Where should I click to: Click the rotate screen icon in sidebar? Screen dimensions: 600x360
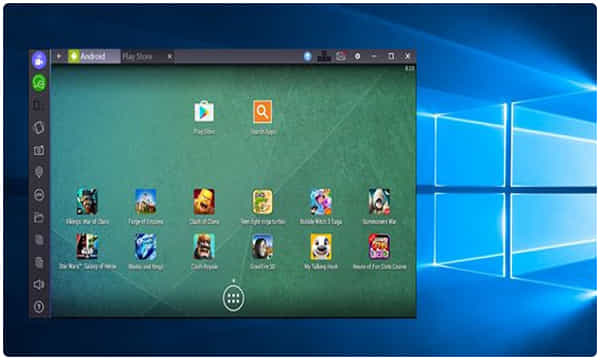(x=39, y=127)
